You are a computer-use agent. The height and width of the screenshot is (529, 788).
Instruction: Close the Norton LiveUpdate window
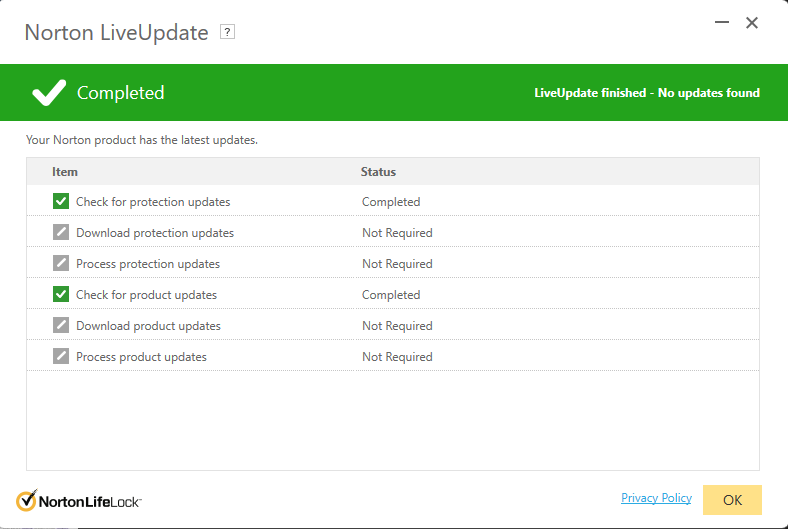click(752, 23)
